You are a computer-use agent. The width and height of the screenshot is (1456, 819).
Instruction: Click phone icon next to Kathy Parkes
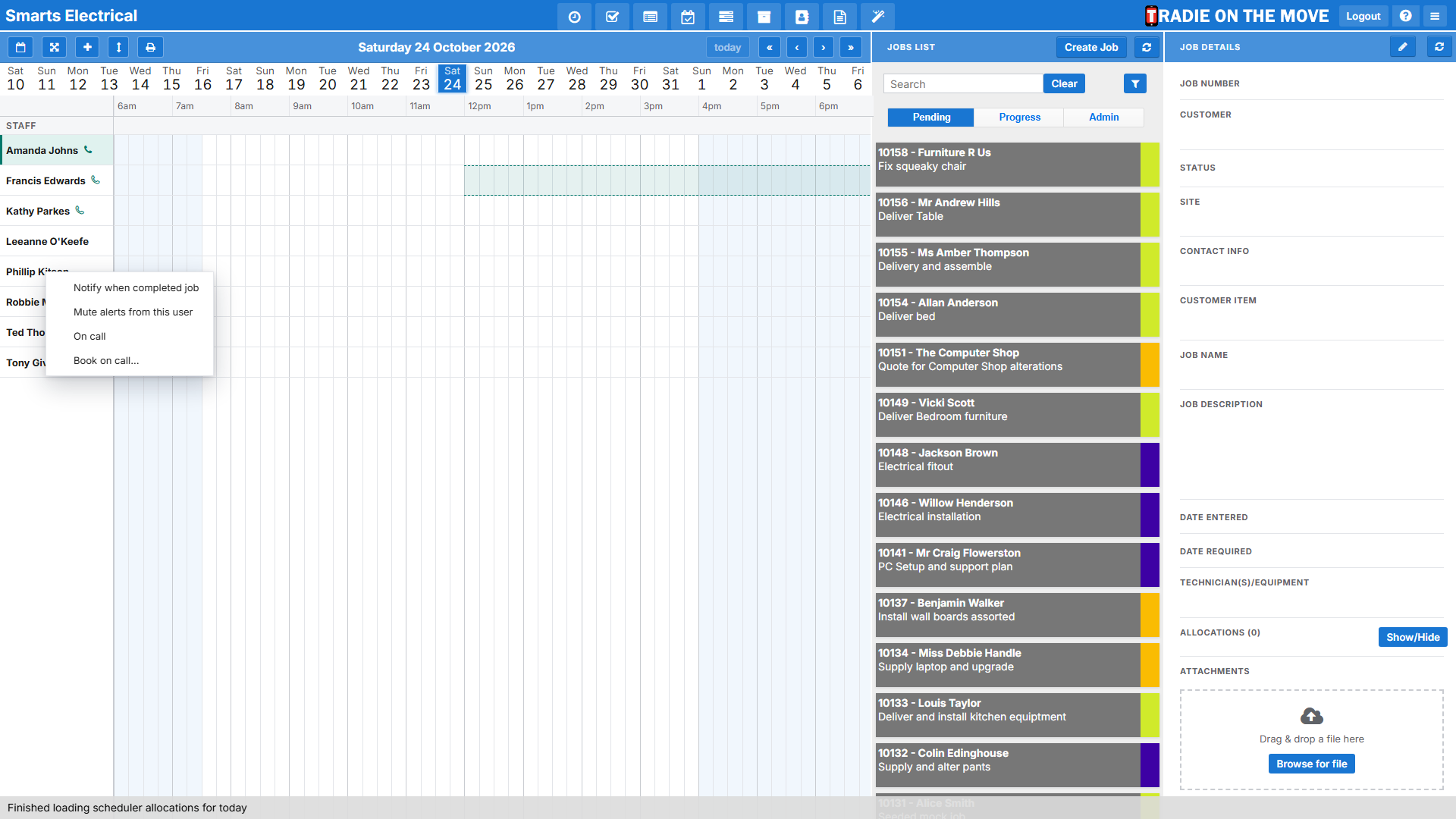pyautogui.click(x=80, y=211)
